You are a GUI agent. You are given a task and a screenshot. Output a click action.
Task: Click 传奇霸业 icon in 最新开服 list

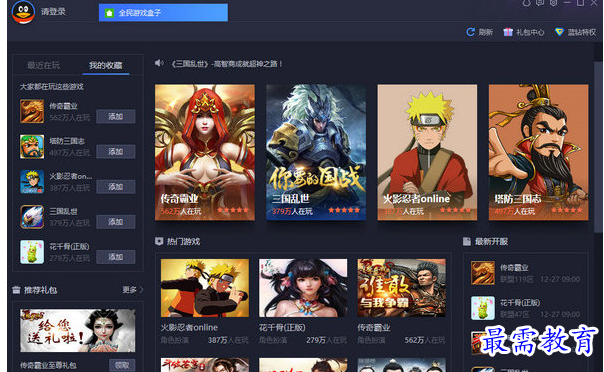483,273
